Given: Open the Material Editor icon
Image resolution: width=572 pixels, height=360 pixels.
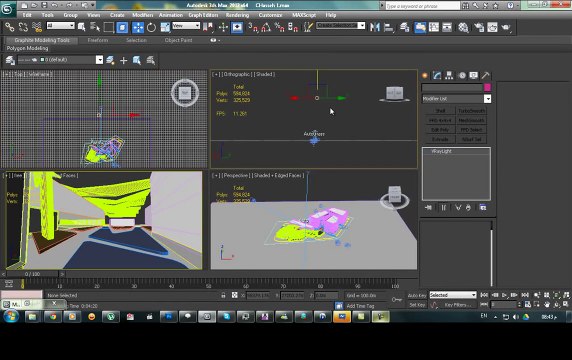Looking at the screenshot, I should click(x=463, y=27).
